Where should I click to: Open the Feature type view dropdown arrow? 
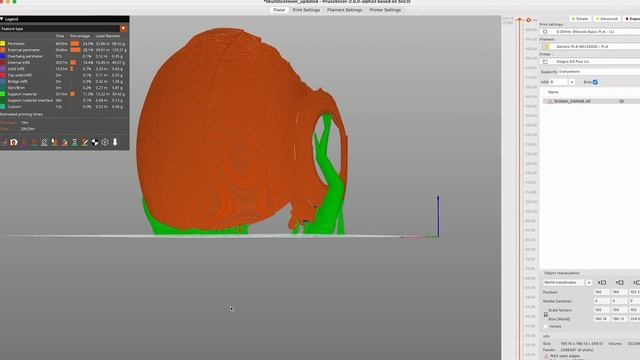pos(123,29)
